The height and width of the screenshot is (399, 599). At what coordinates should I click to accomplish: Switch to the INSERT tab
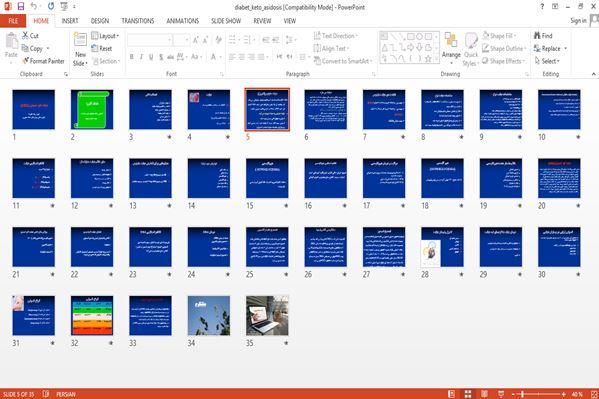(x=70, y=21)
